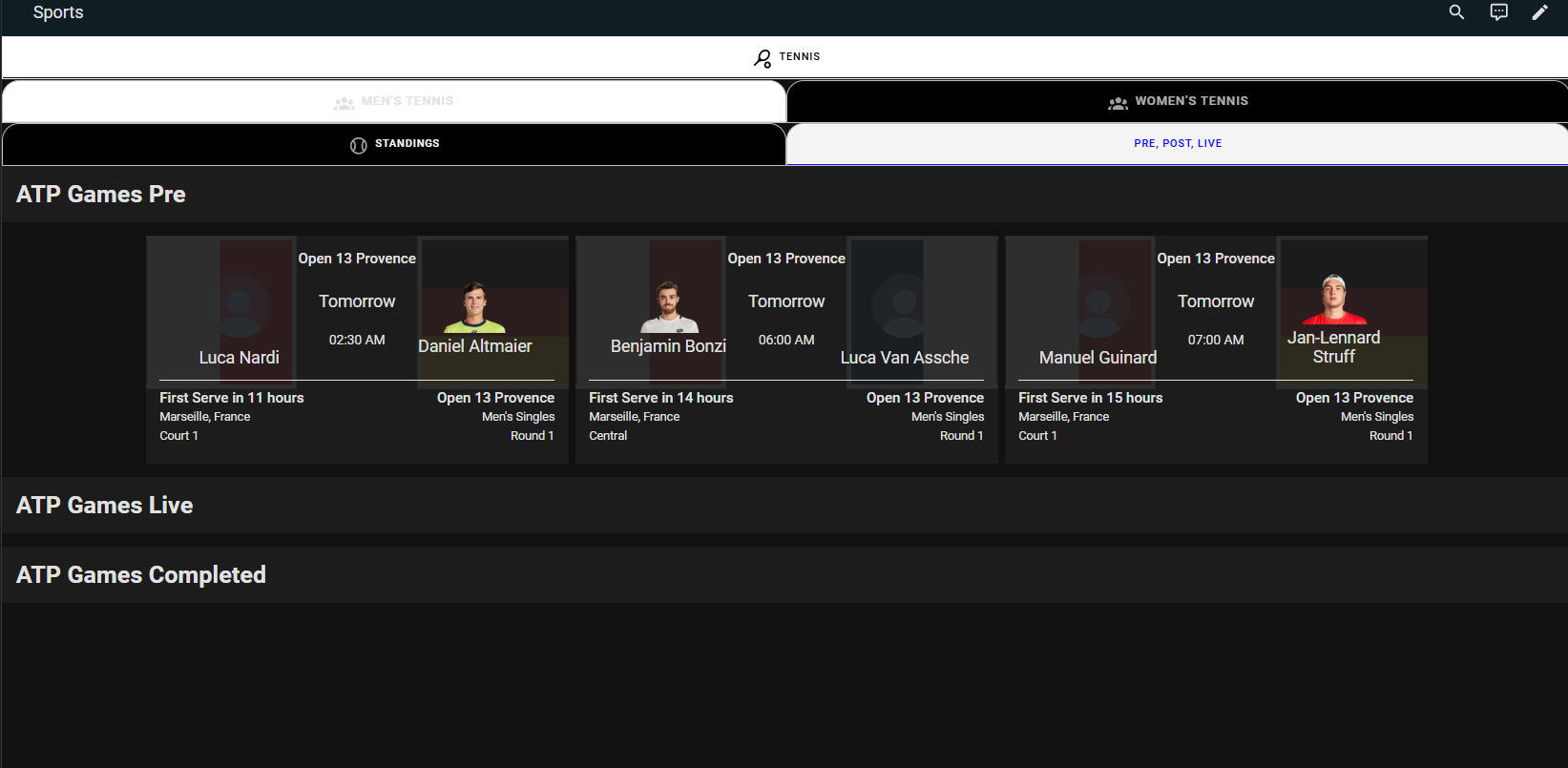Click Jan-Lennard Struff's player photo
Screen dimensions: 1568x768
[1333, 301]
